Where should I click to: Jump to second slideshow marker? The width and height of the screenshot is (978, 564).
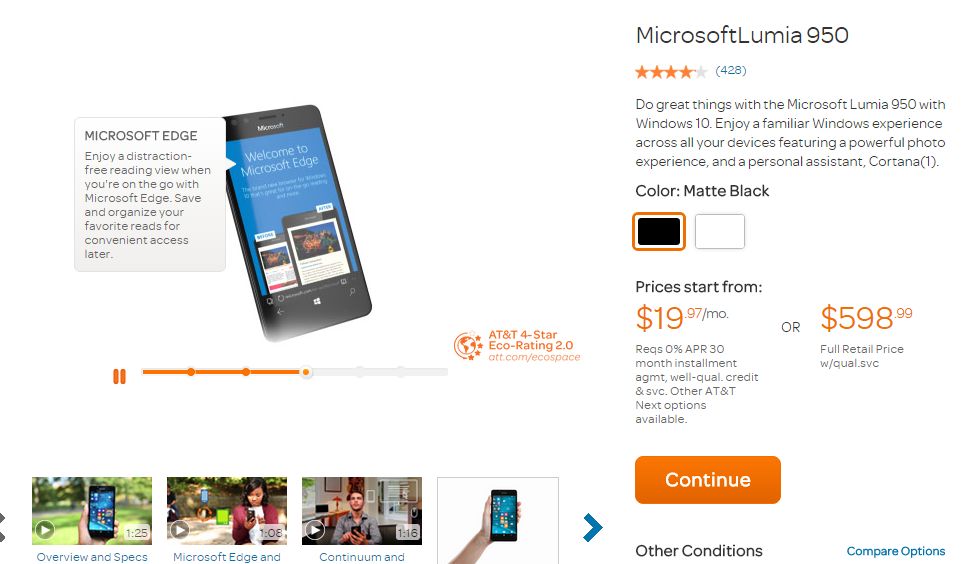click(246, 372)
